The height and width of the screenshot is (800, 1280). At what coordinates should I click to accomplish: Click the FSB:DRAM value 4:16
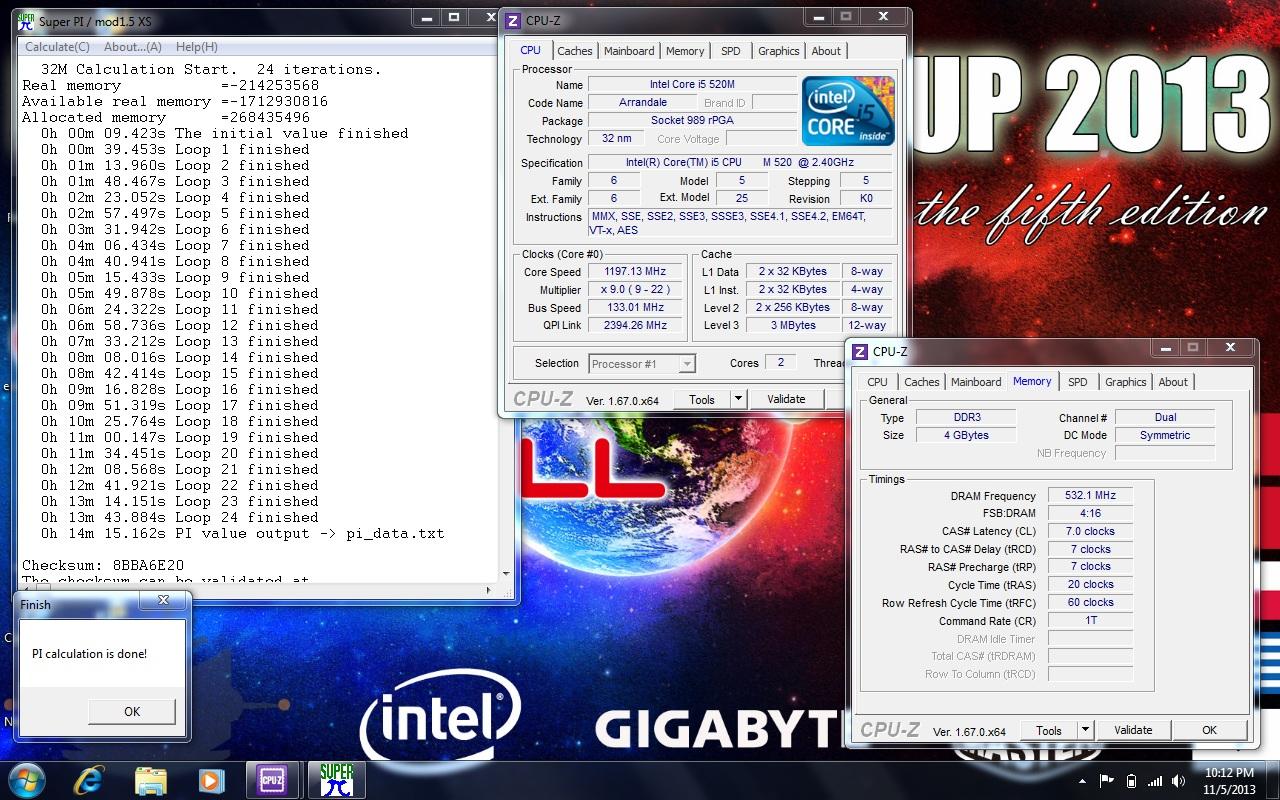pos(1090,514)
